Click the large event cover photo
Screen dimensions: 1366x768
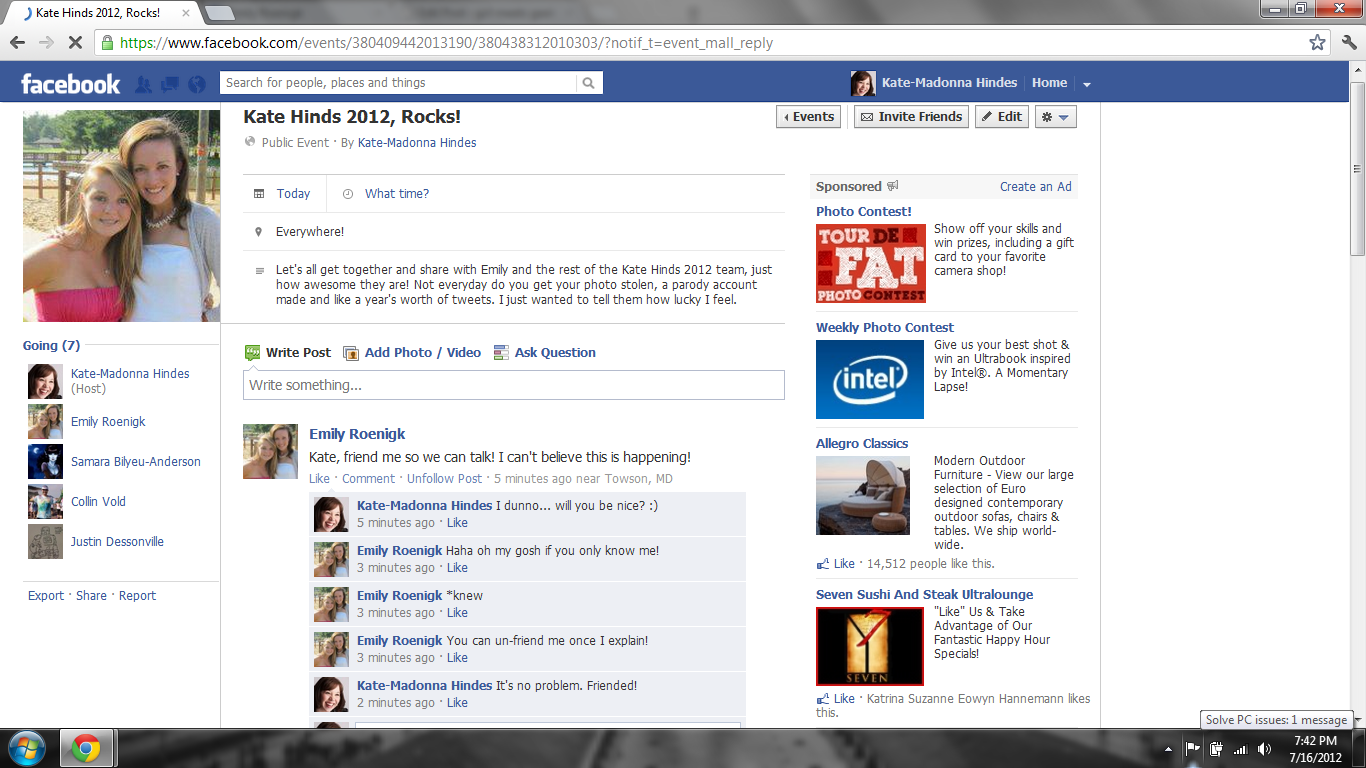122,216
